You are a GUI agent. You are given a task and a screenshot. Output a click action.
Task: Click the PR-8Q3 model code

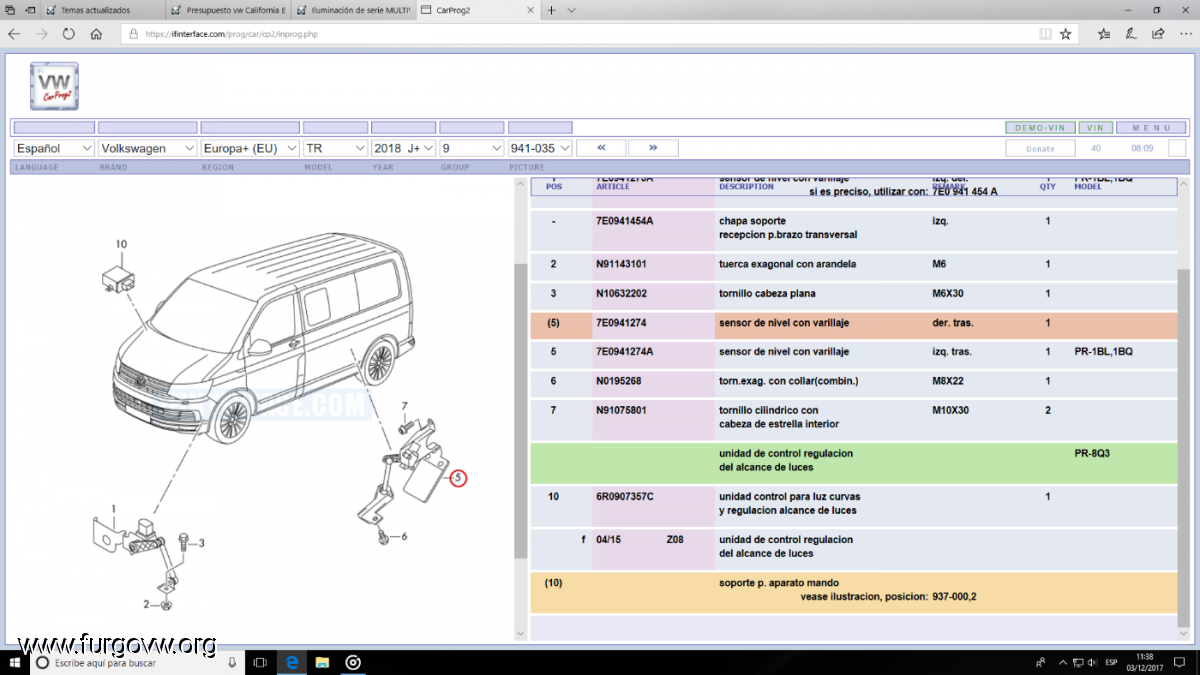pyautogui.click(x=1092, y=453)
